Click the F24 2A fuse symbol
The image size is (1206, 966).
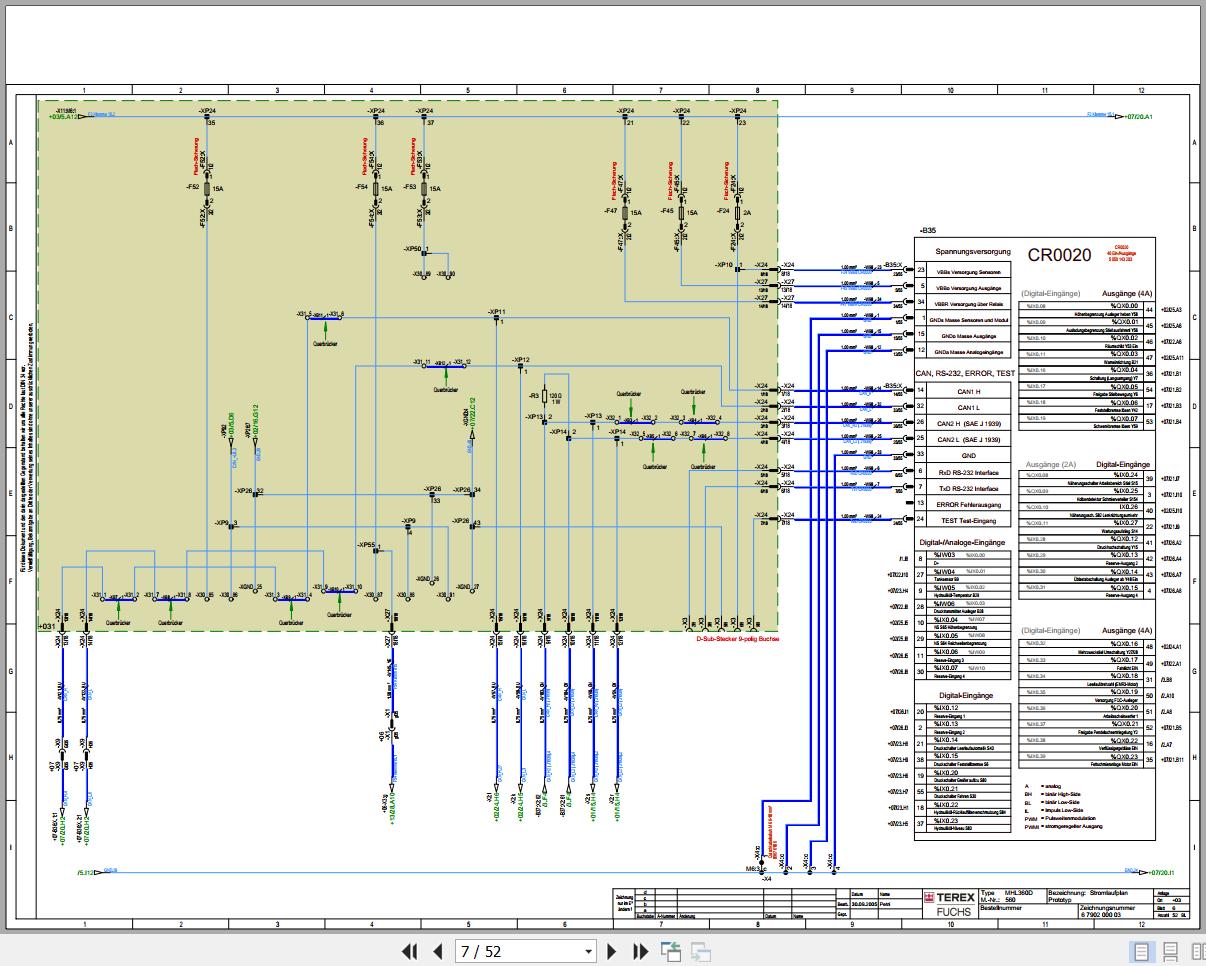pyautogui.click(x=736, y=212)
